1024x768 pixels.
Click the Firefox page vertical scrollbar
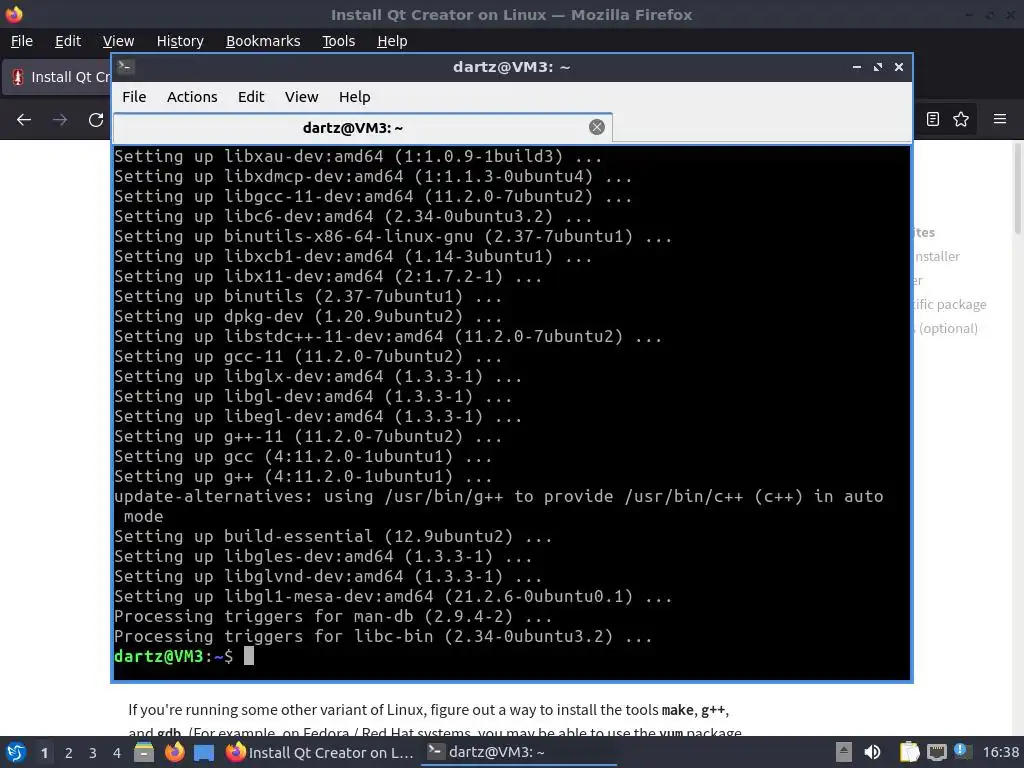coord(1017,189)
